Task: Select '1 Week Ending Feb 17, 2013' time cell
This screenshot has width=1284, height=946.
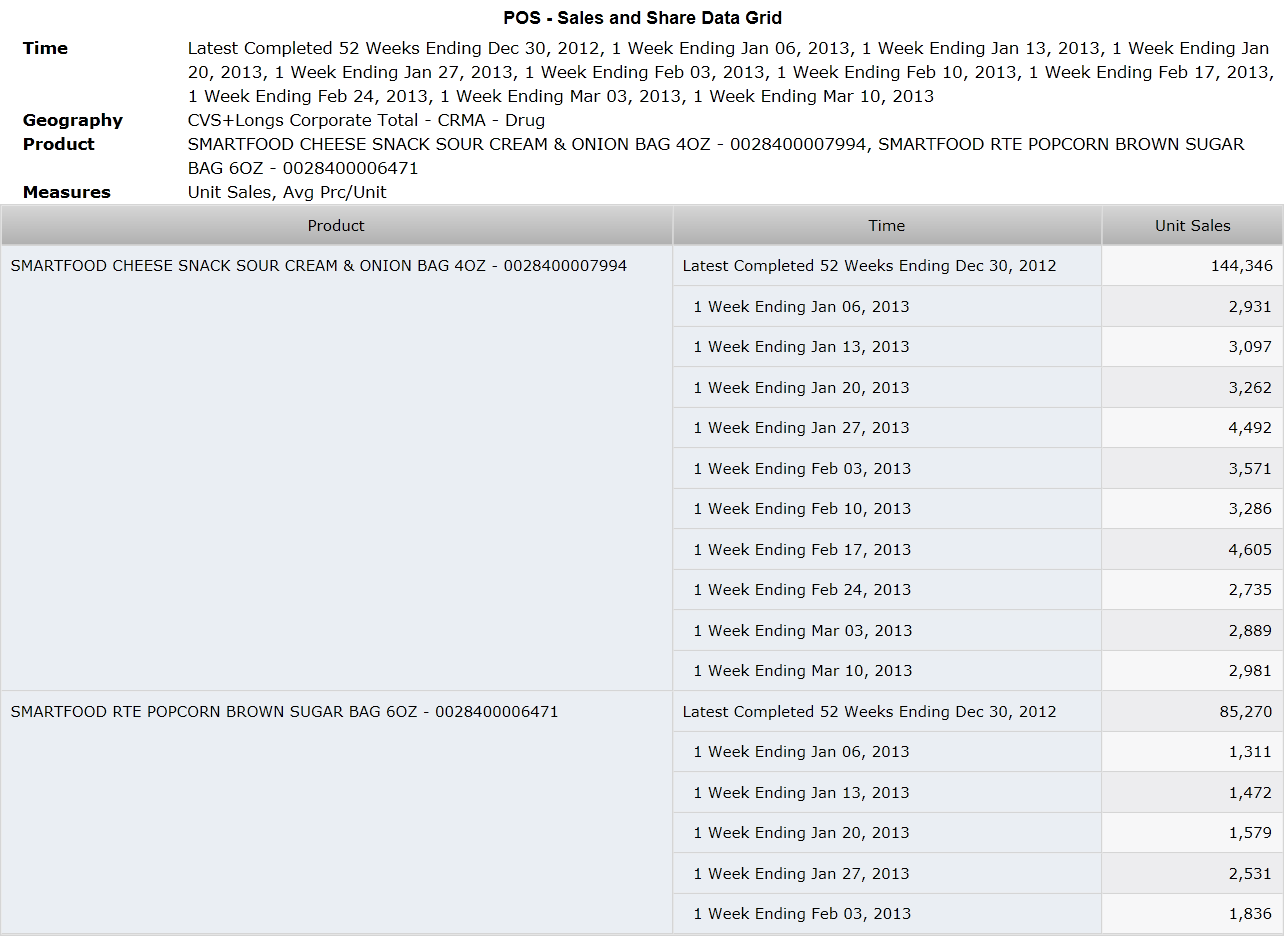Action: (887, 549)
